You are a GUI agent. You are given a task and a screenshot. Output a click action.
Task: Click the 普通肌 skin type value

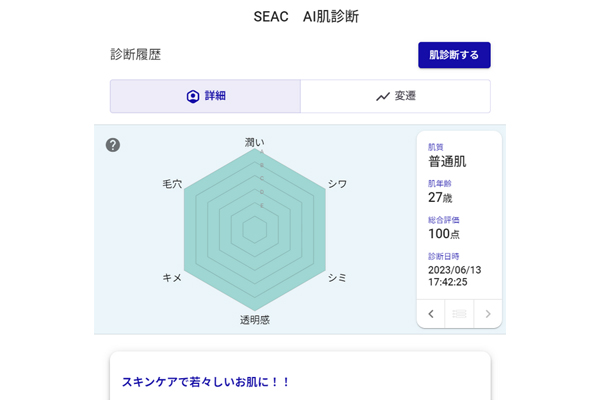pos(447,161)
